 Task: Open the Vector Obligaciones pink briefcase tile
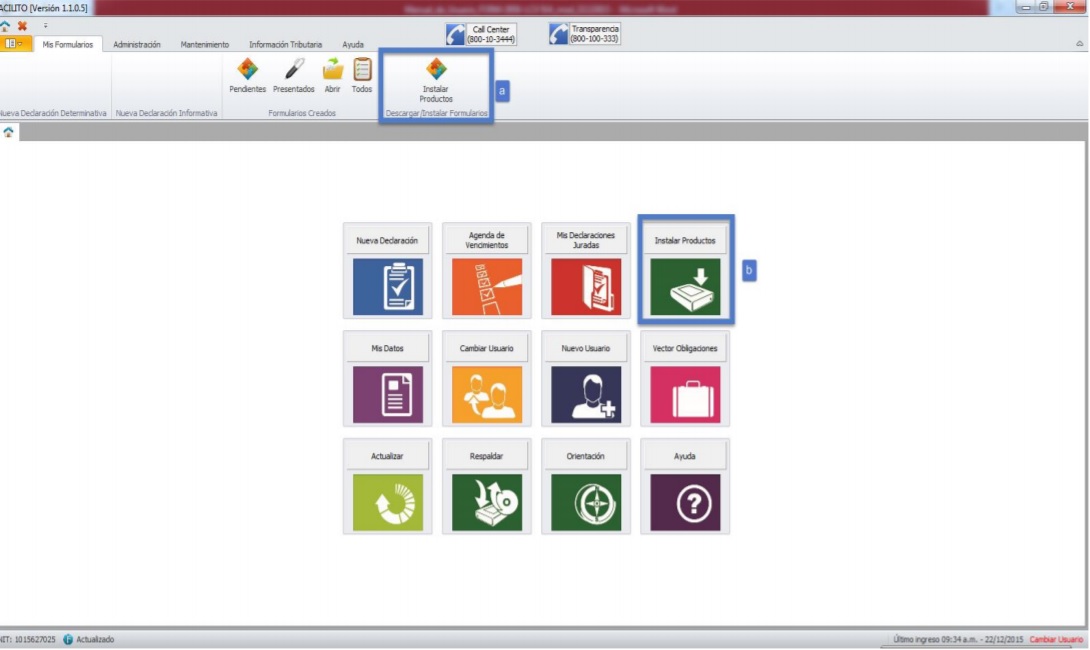click(685, 394)
